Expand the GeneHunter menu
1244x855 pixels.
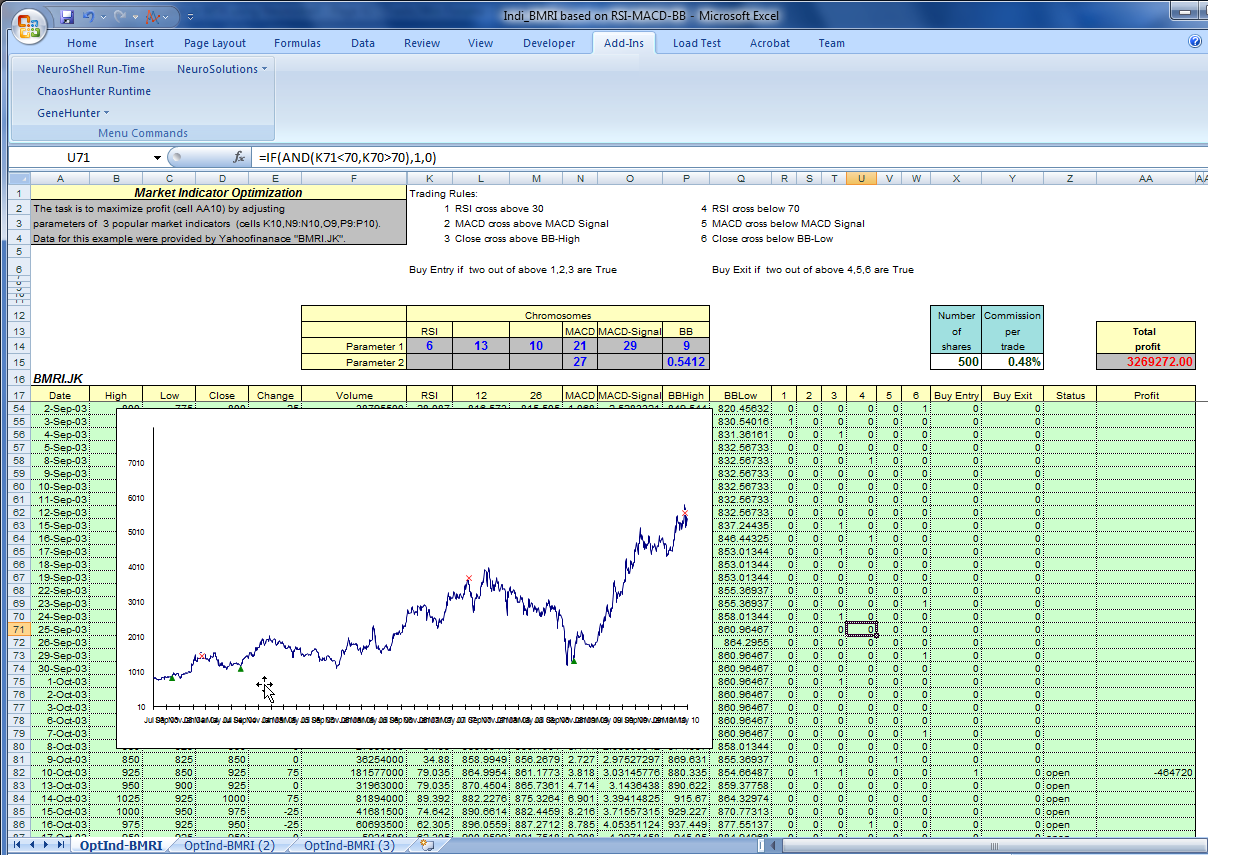[72, 113]
